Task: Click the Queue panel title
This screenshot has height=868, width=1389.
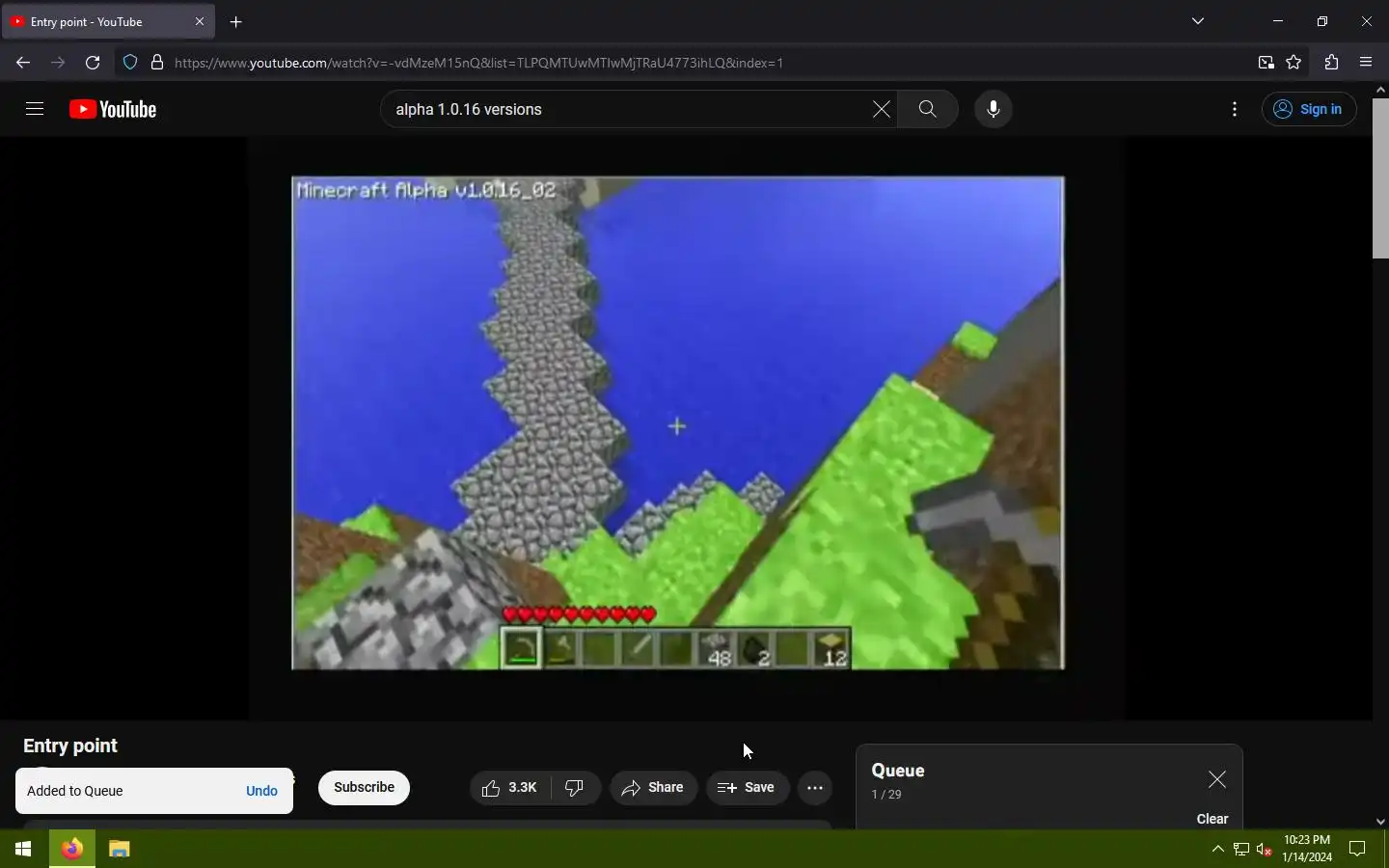Action: pyautogui.click(x=898, y=771)
